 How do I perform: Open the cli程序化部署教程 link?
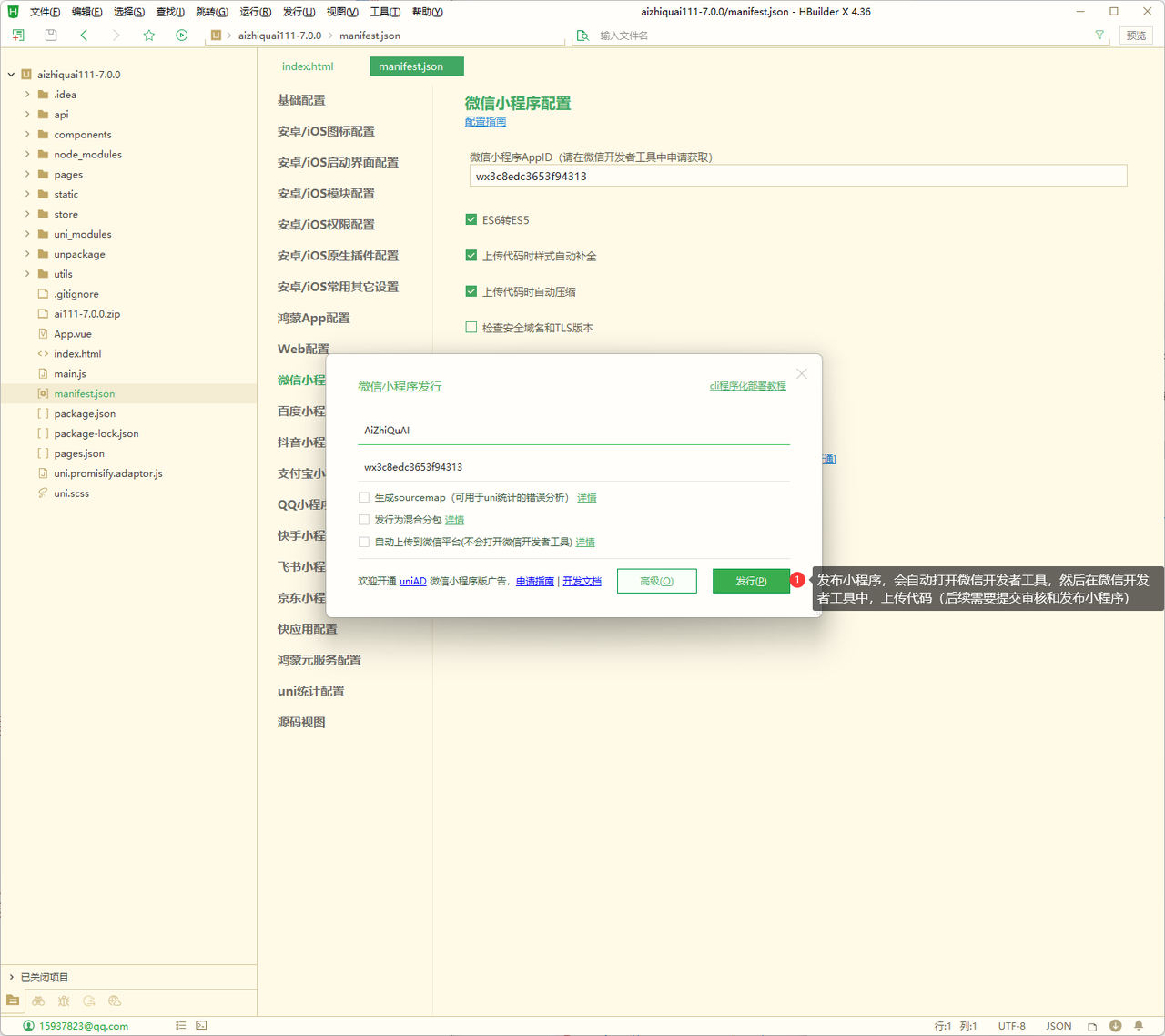coord(748,386)
